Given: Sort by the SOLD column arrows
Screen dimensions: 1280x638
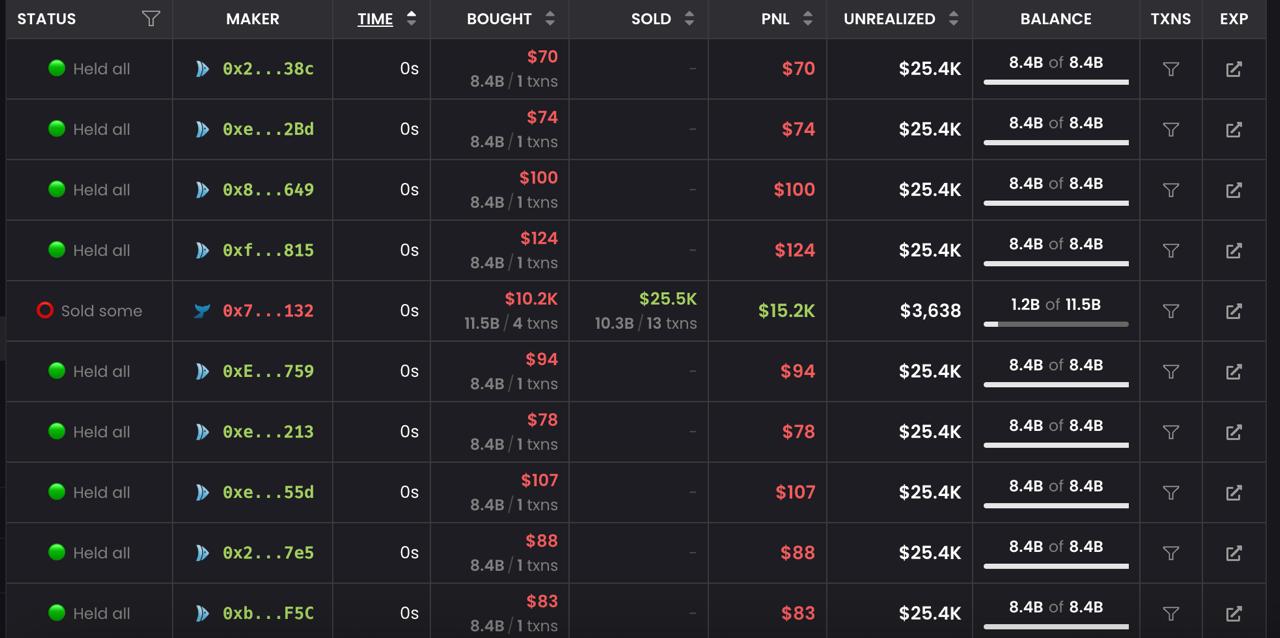Looking at the screenshot, I should pos(689,19).
